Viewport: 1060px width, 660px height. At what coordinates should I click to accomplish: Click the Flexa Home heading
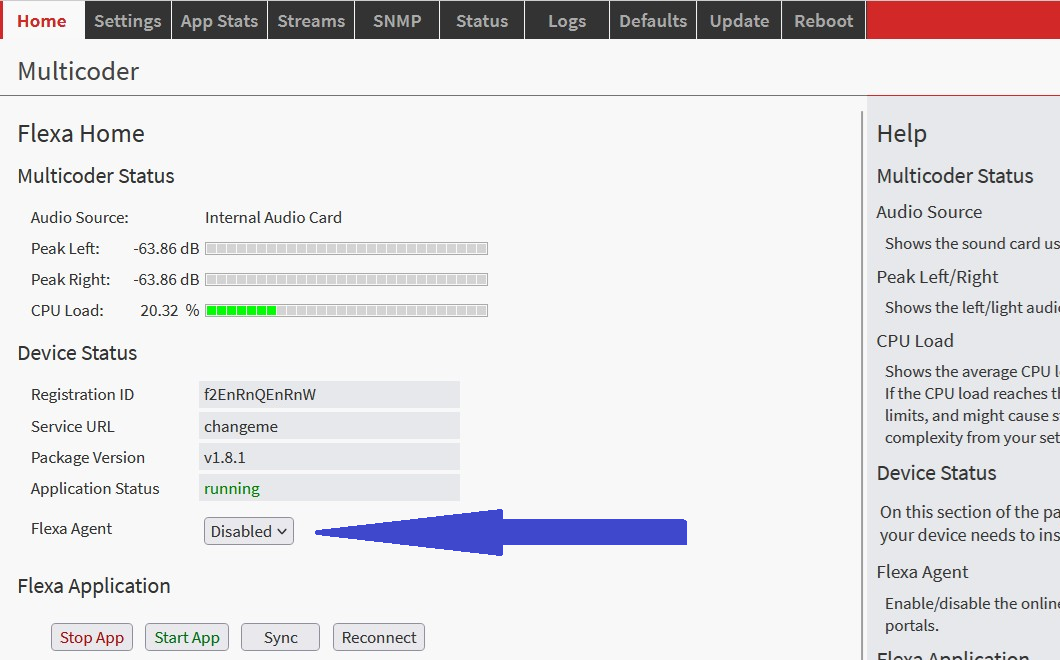click(x=81, y=133)
